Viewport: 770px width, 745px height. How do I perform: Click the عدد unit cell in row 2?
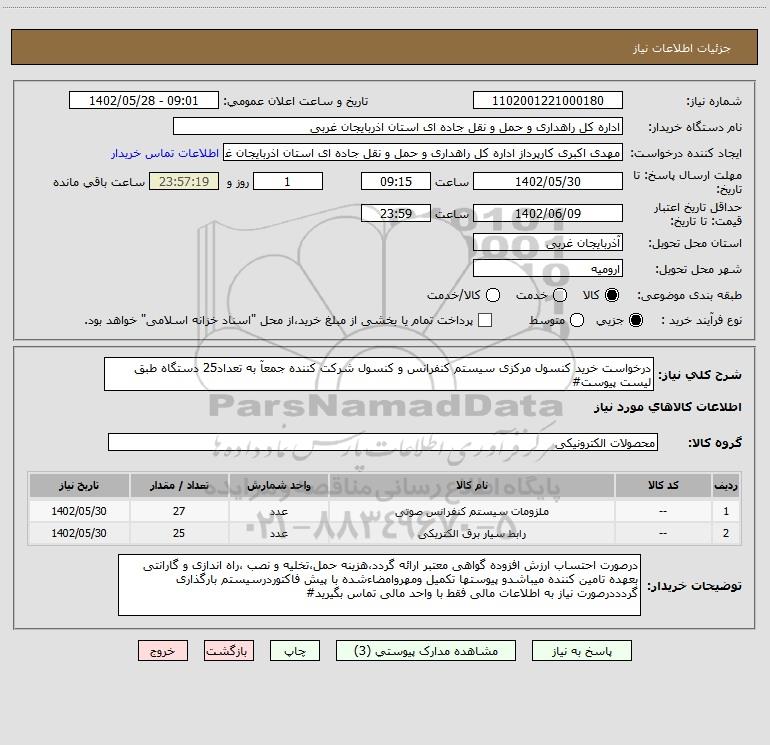click(278, 533)
